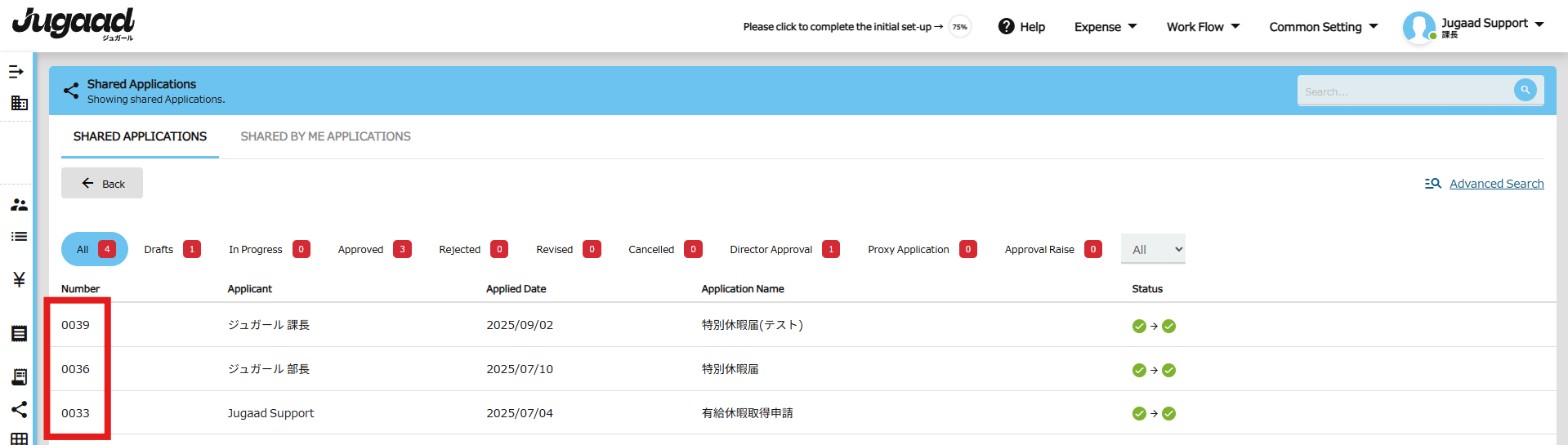Image resolution: width=1568 pixels, height=445 pixels.
Task: Filter by Revised status
Action: tap(568, 249)
